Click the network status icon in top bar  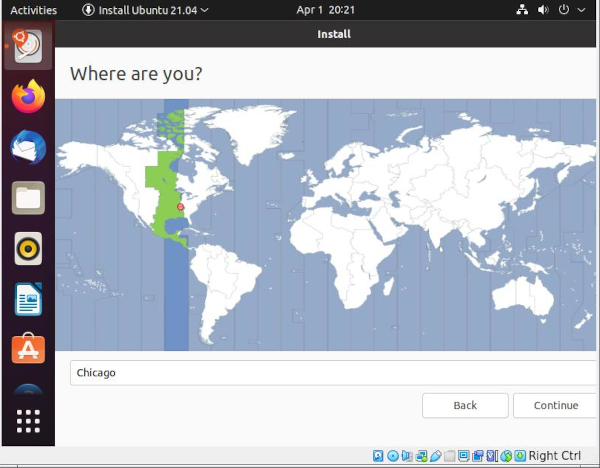tap(522, 10)
